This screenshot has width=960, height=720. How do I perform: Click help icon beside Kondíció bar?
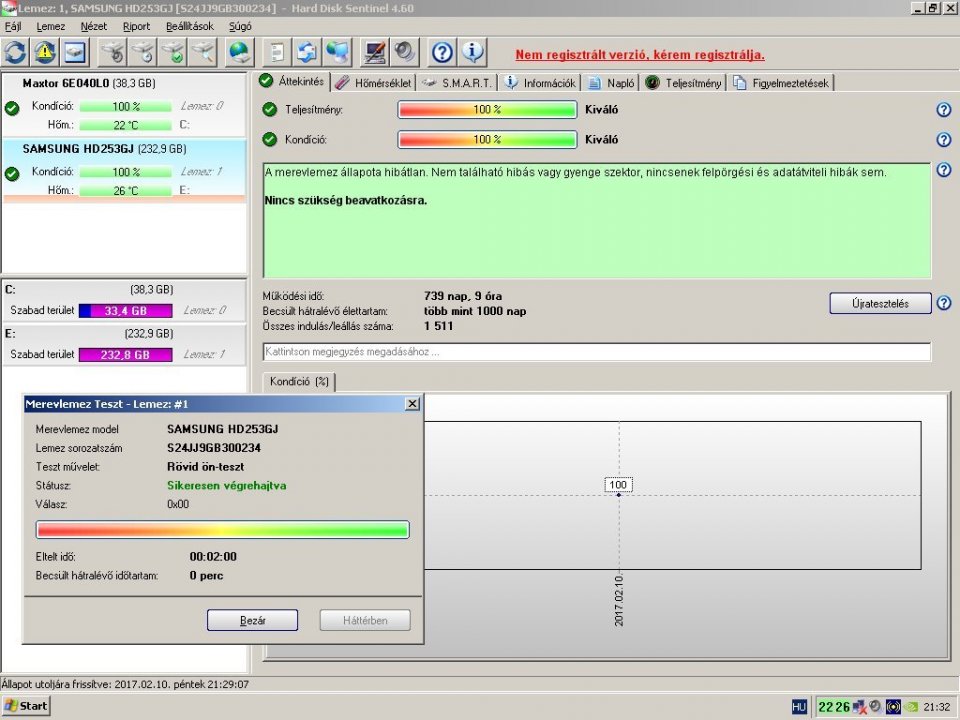tap(943, 140)
